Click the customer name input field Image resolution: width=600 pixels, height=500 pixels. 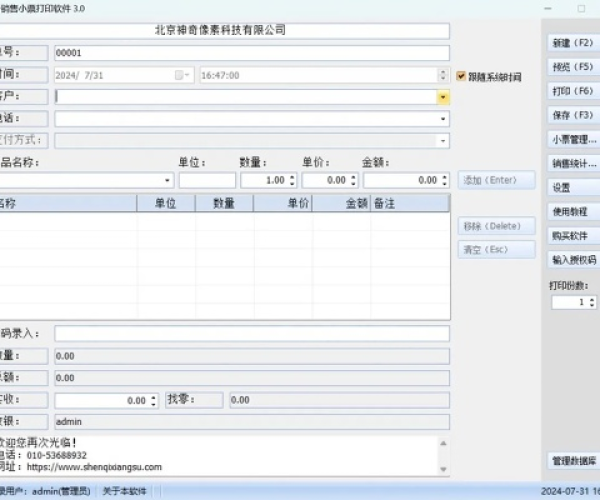(x=246, y=97)
